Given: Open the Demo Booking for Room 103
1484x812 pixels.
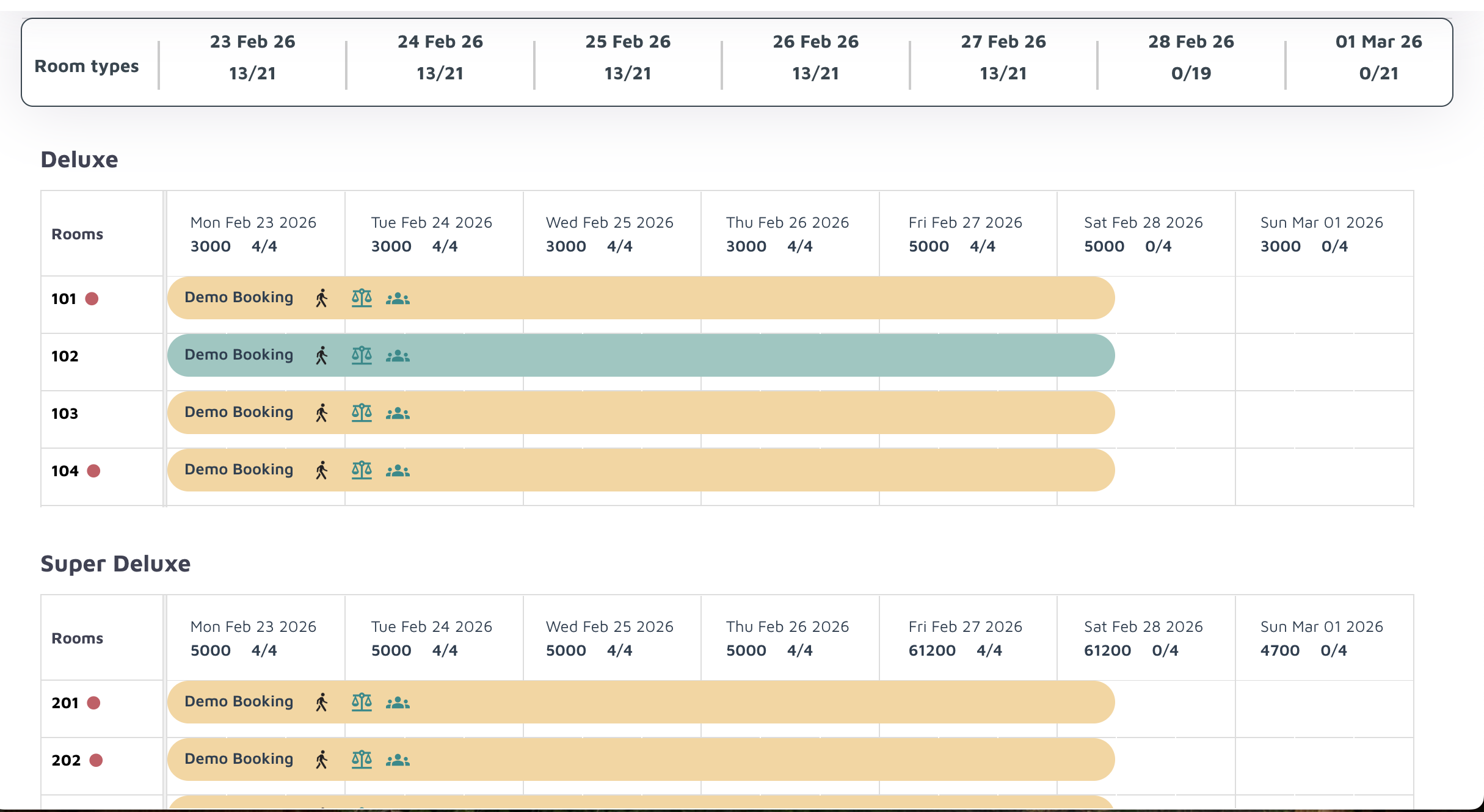Looking at the screenshot, I should pos(239,412).
